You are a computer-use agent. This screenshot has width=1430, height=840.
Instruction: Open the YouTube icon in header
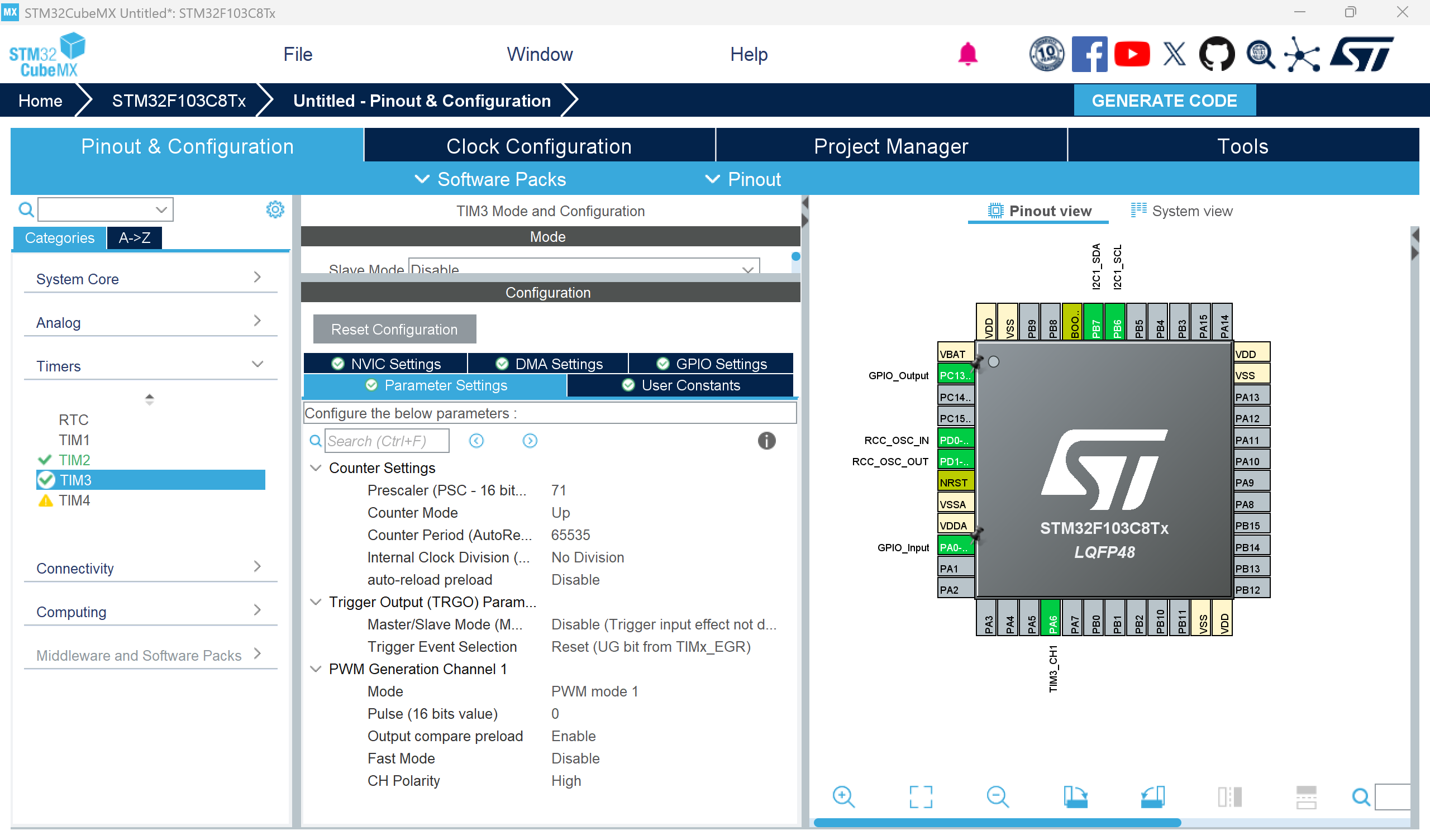1132,54
